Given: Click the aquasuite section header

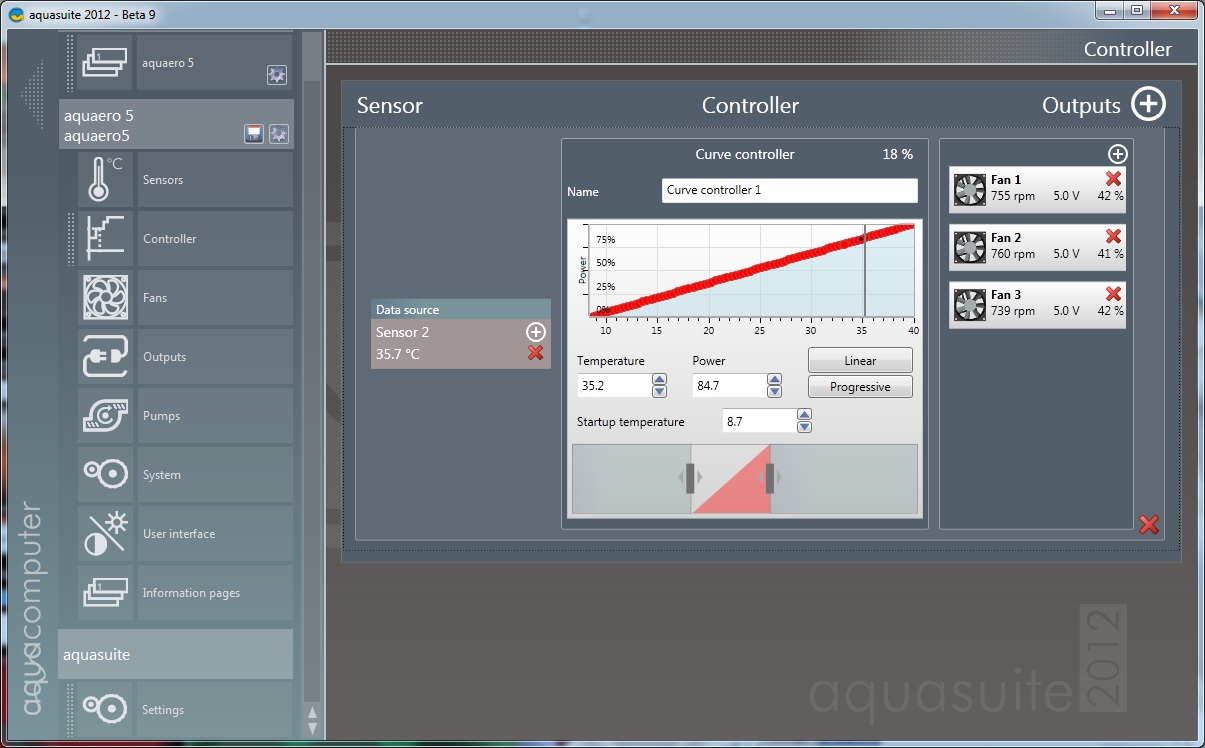Looking at the screenshot, I should (176, 655).
